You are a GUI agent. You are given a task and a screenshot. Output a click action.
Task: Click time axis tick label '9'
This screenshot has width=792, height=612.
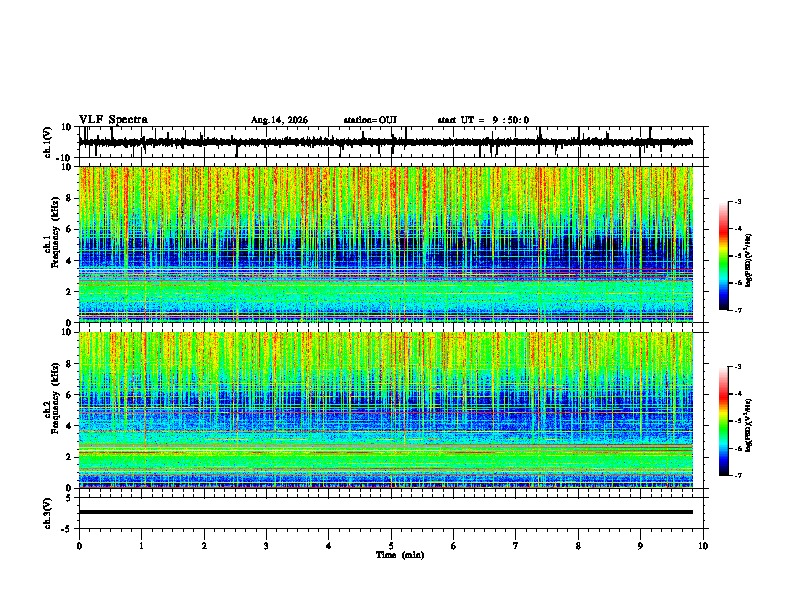pos(640,546)
